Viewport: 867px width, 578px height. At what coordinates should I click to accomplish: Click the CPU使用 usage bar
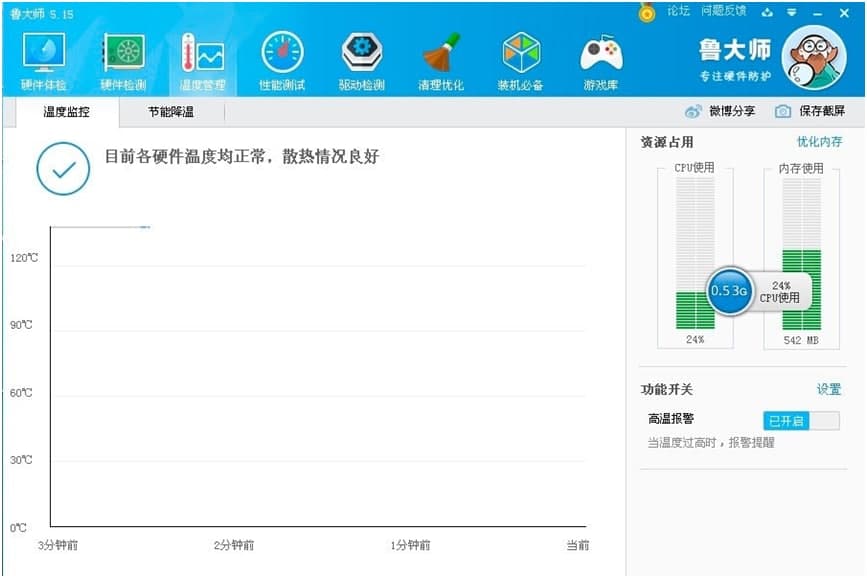pyautogui.click(x=695, y=254)
